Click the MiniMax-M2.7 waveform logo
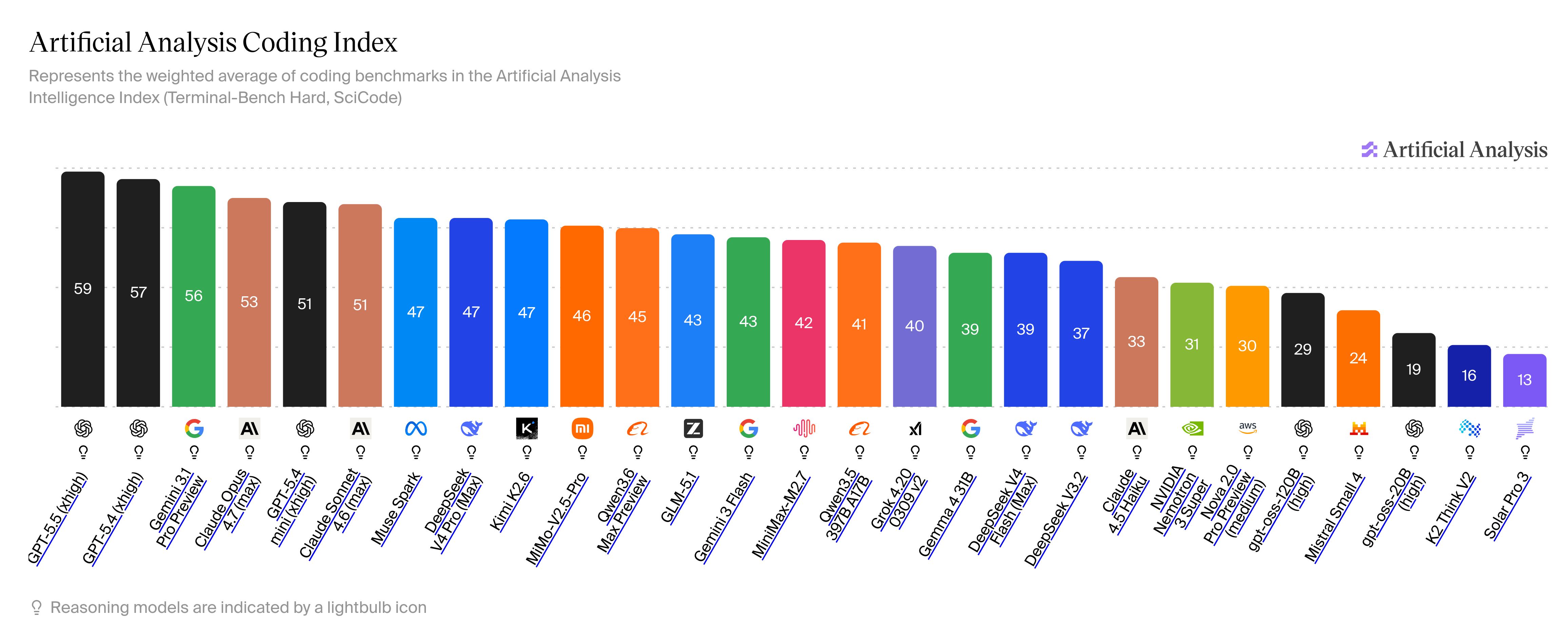 [803, 429]
